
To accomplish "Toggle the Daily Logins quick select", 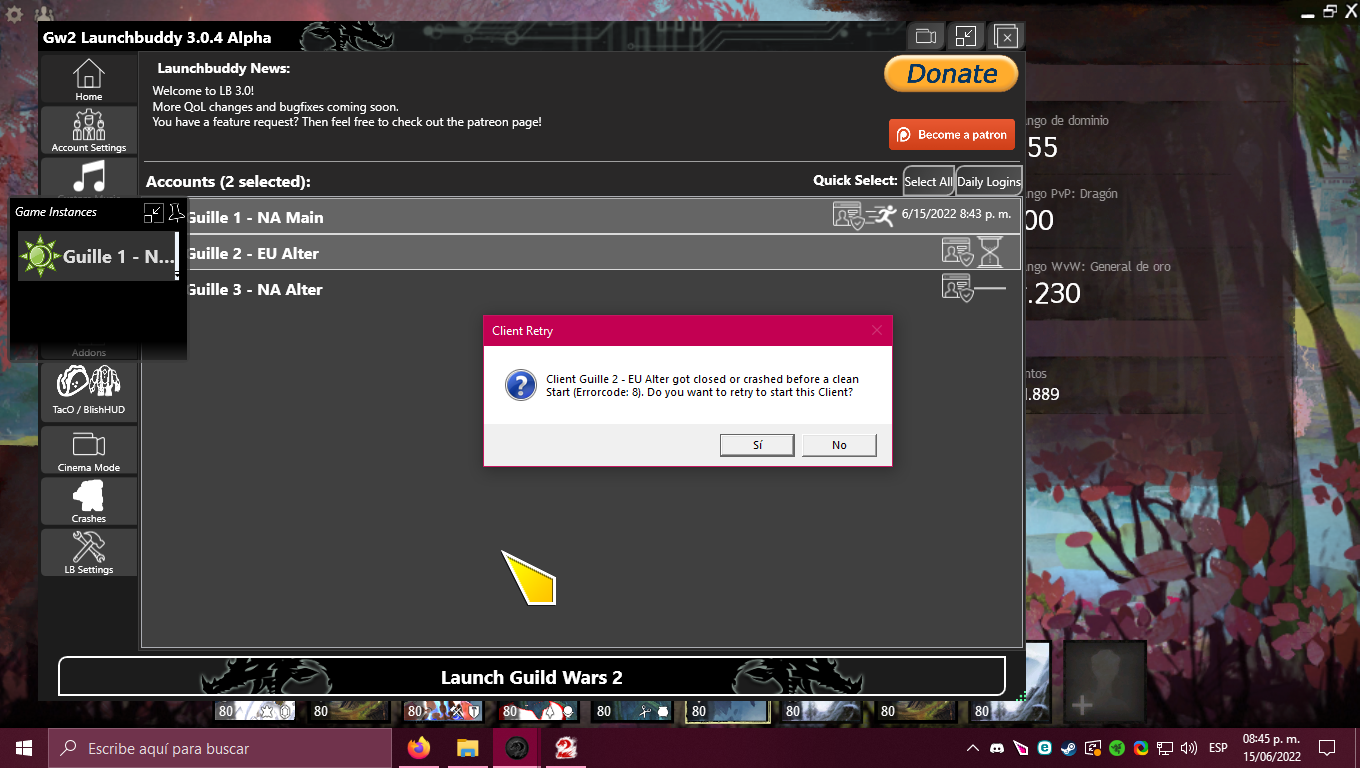I will click(988, 181).
